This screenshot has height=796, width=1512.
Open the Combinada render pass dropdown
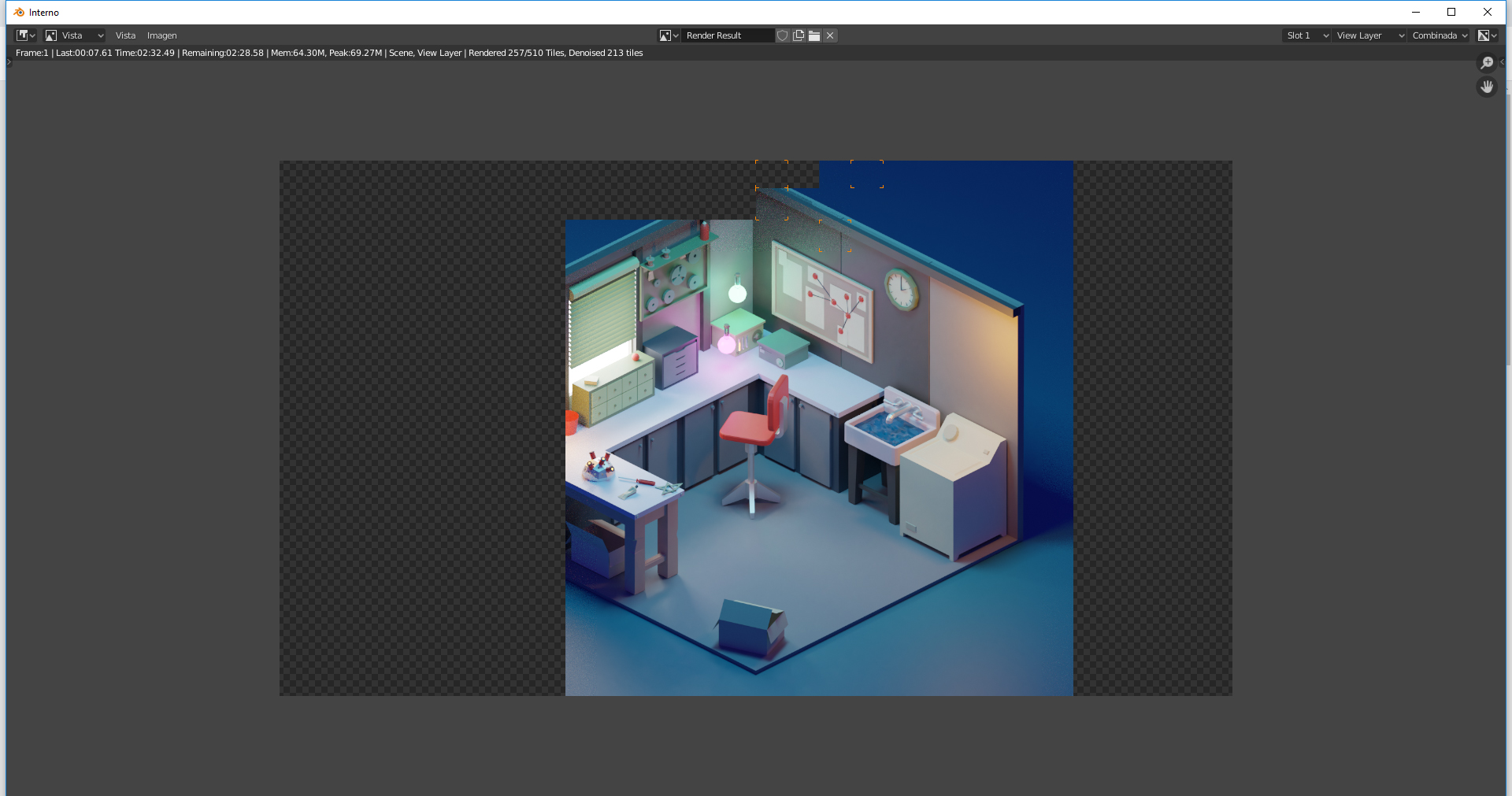[1439, 35]
